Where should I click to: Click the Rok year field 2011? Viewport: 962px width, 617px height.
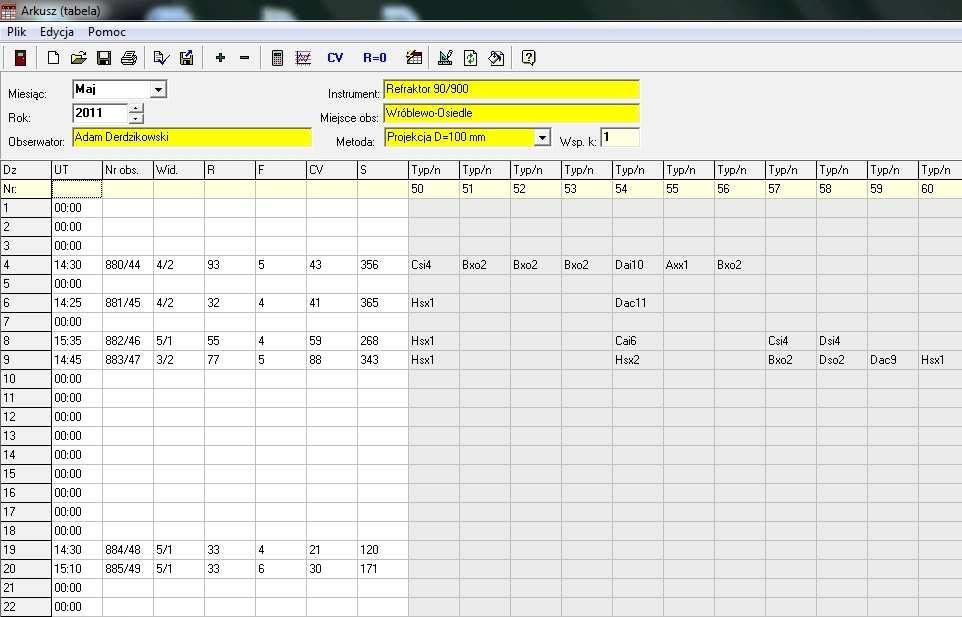[x=101, y=113]
